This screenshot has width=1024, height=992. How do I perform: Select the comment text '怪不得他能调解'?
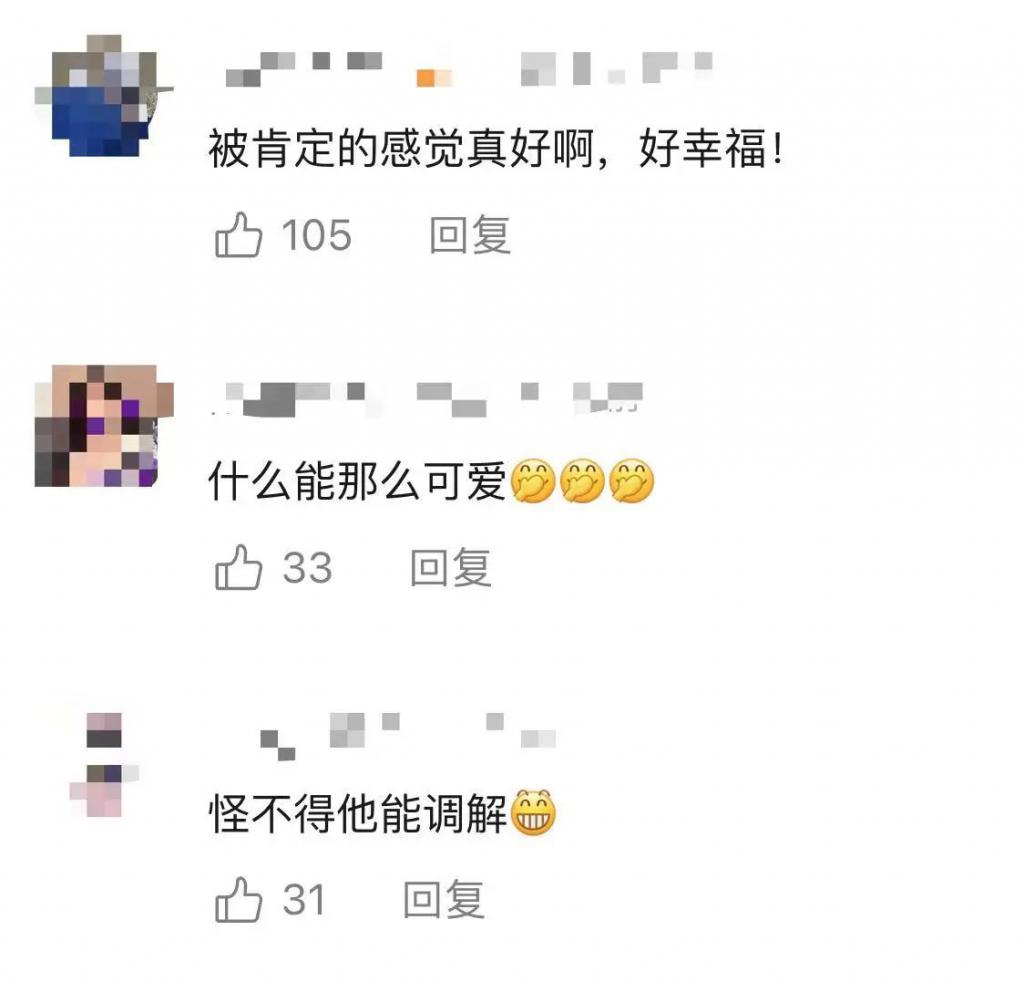click(x=357, y=814)
